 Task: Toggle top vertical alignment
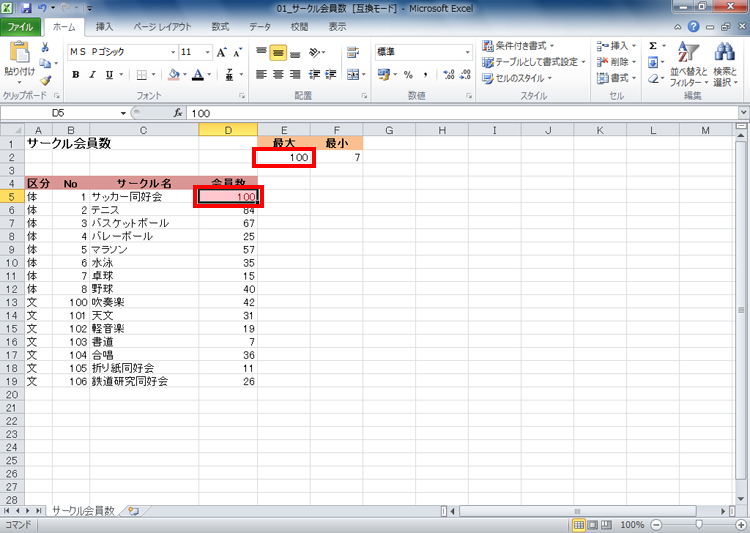click(x=261, y=52)
